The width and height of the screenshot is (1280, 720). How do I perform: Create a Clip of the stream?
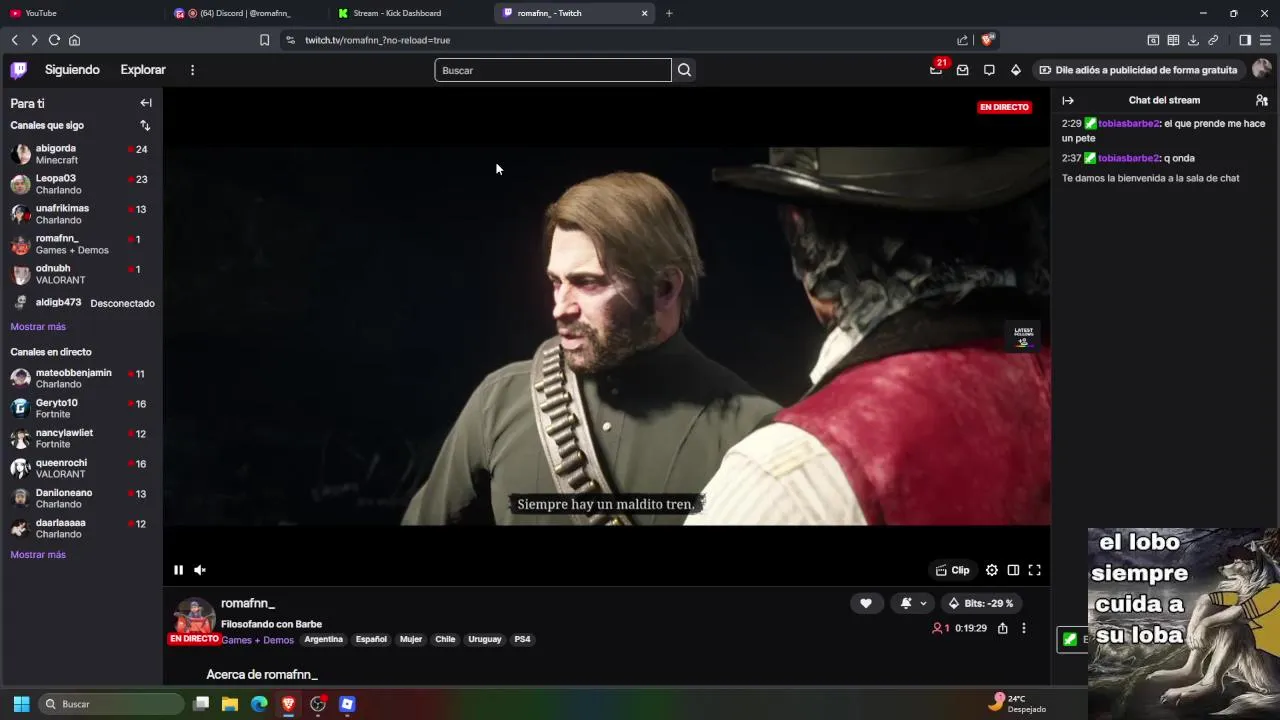click(x=952, y=570)
